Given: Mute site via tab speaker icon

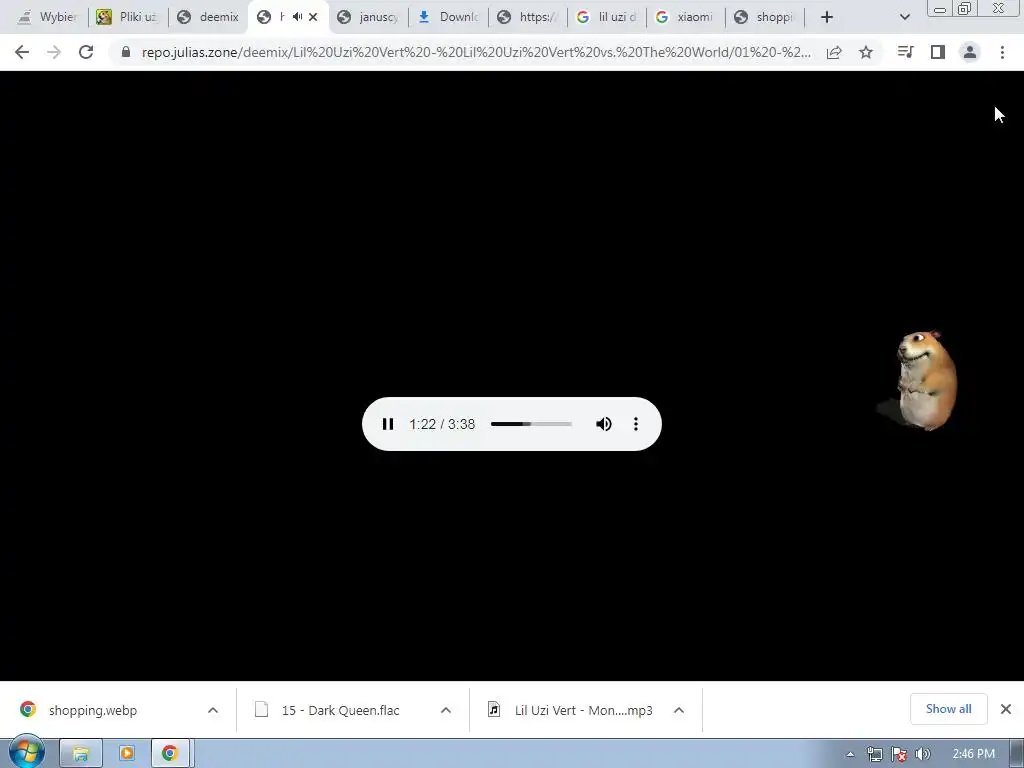Looking at the screenshot, I should (298, 17).
